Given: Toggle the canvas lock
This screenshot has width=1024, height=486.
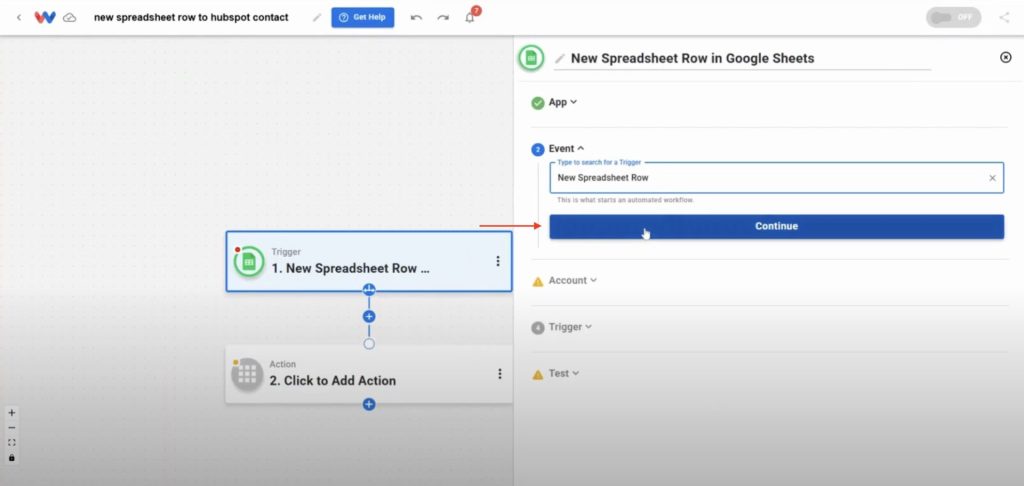Looking at the screenshot, I should [x=12, y=457].
